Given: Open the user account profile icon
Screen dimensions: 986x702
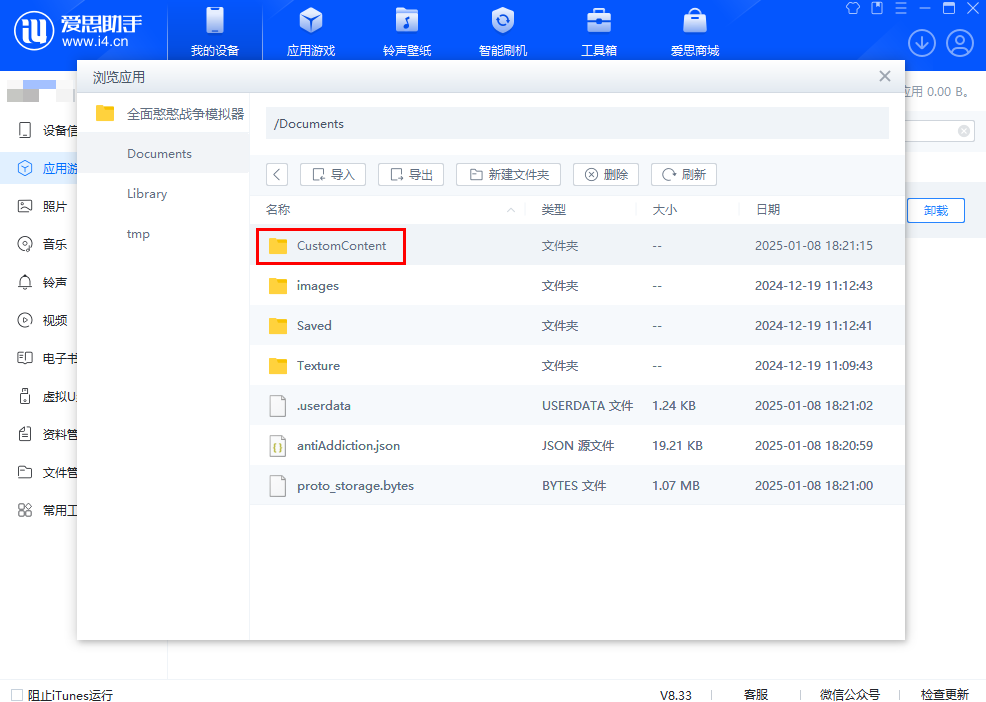Looking at the screenshot, I should [x=959, y=43].
